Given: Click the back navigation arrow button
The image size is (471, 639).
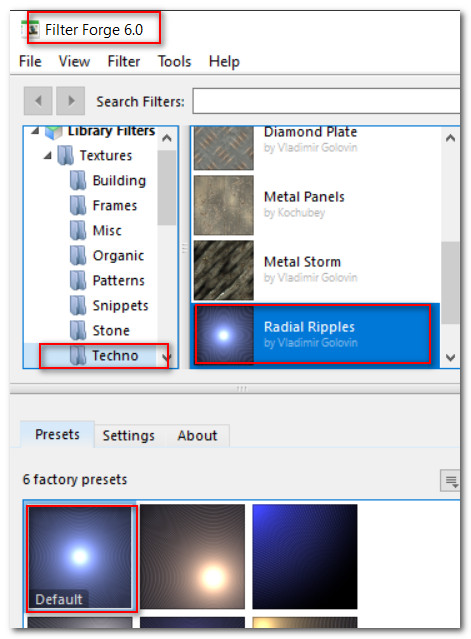Looking at the screenshot, I should (x=38, y=101).
